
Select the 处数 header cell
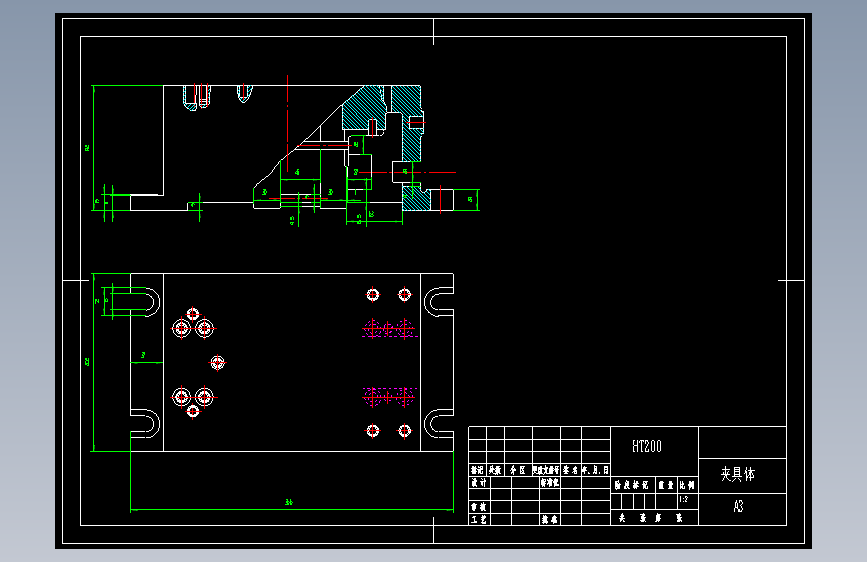495,470
